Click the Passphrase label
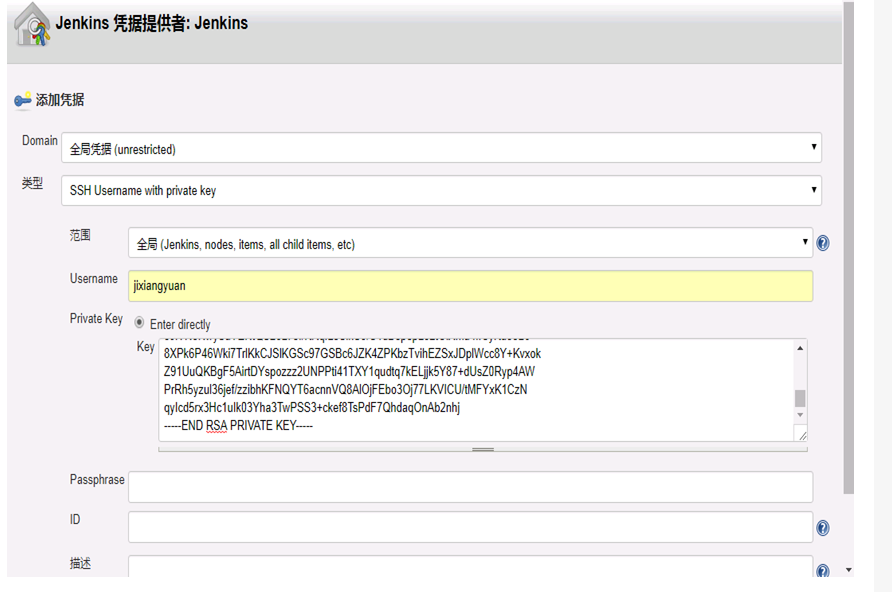This screenshot has width=892, height=592. [97, 479]
